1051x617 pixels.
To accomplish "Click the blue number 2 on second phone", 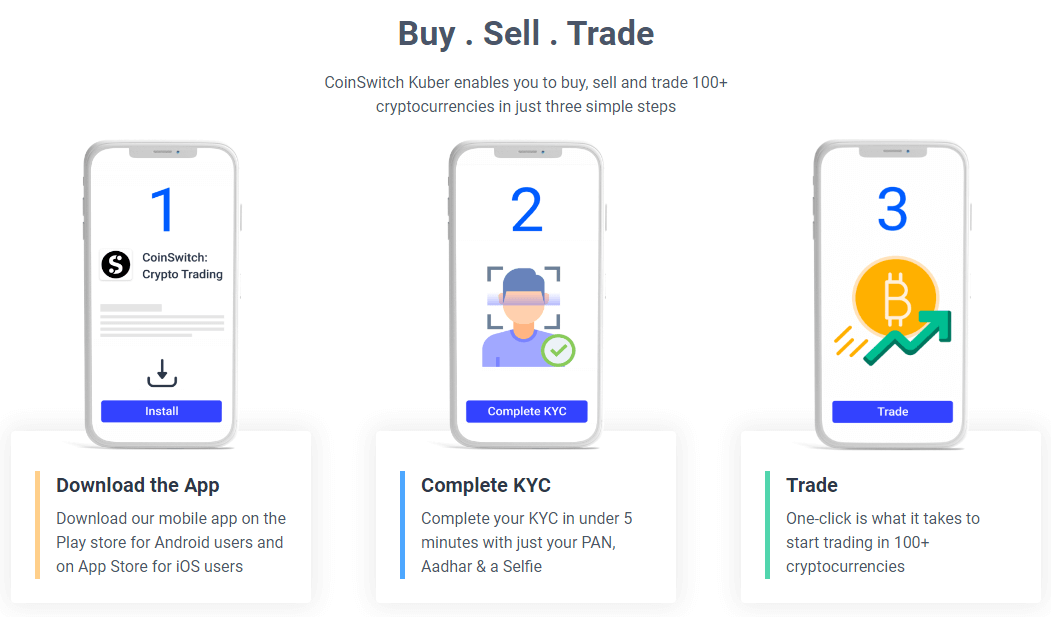I will point(527,210).
